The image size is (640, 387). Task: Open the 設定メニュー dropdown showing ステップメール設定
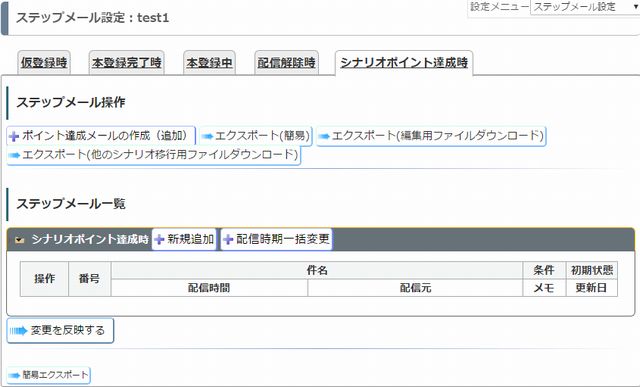584,7
